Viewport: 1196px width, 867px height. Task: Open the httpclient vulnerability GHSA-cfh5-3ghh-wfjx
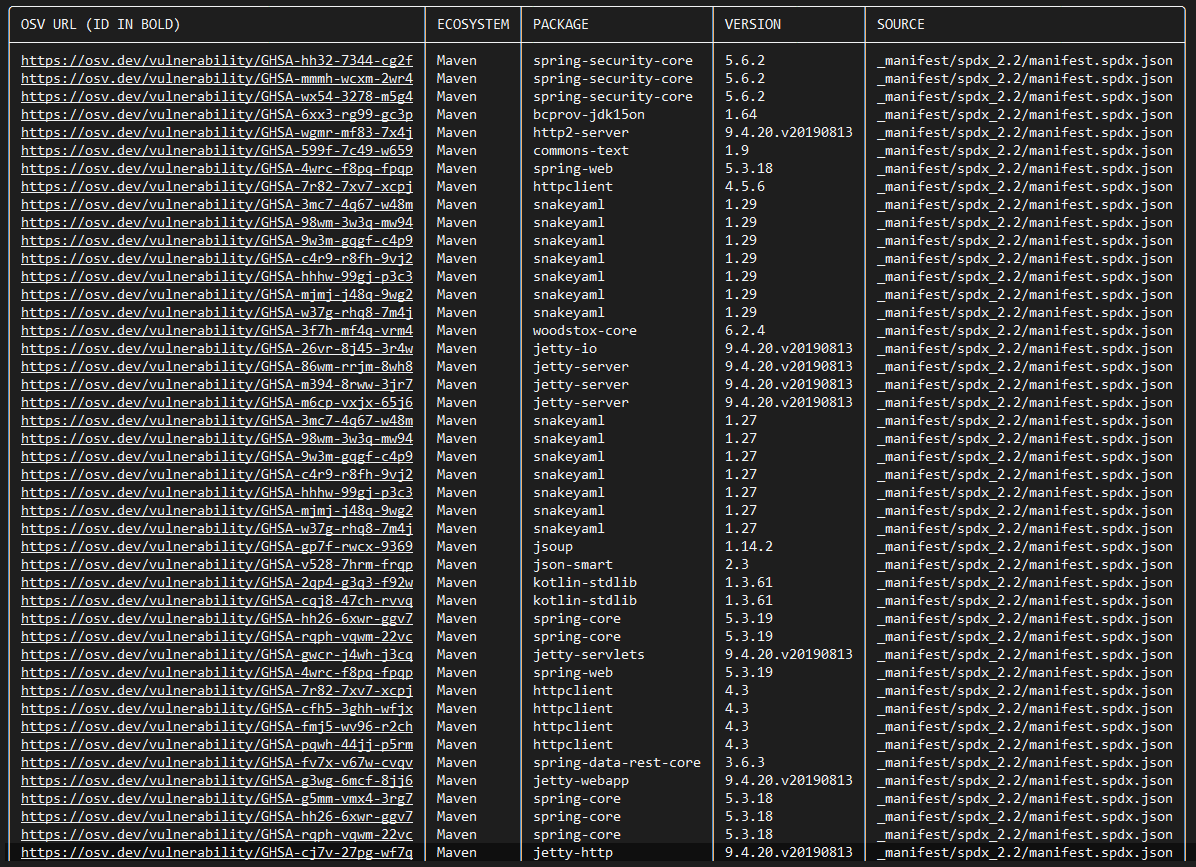(218, 708)
